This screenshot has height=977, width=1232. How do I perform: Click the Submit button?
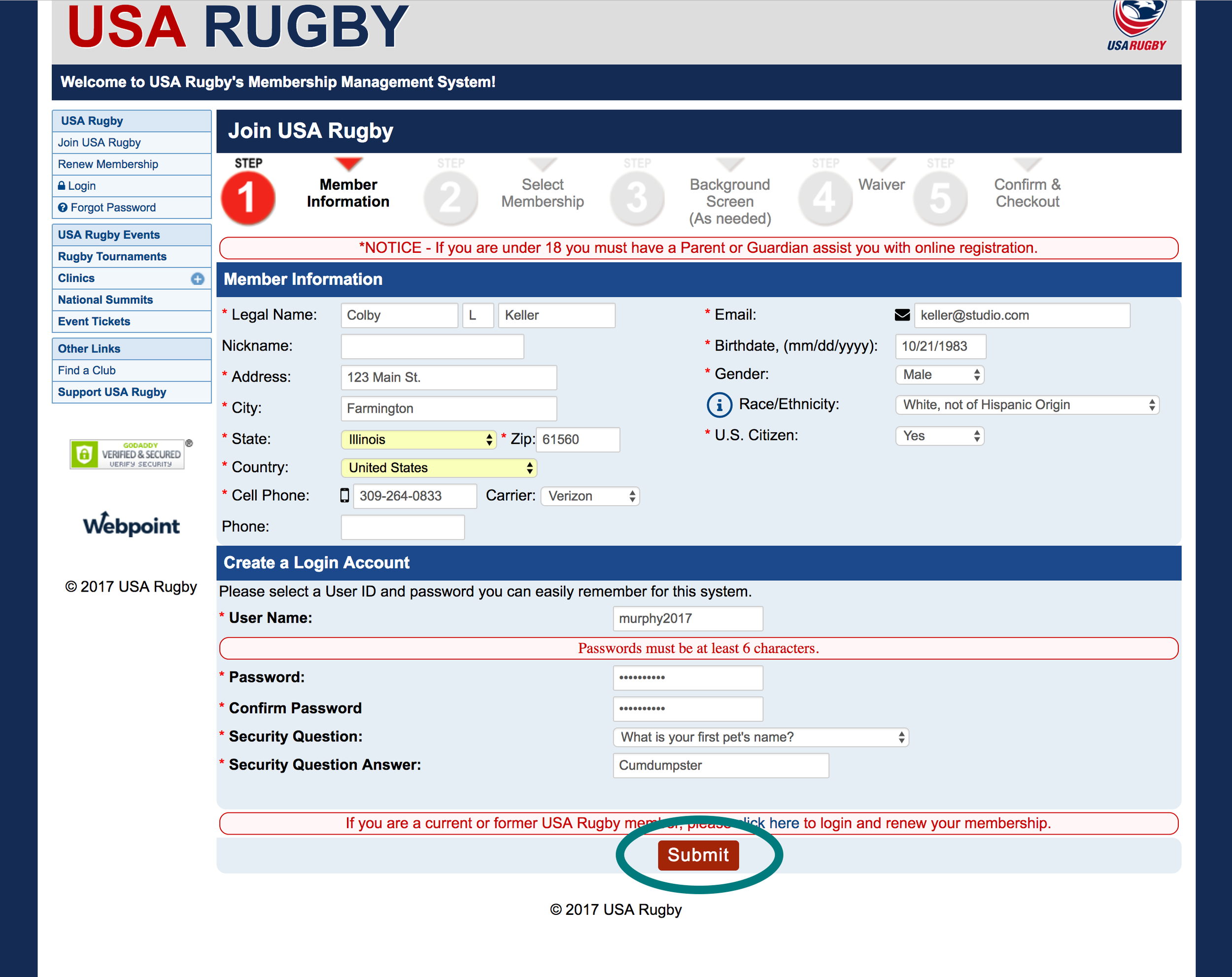pos(698,855)
